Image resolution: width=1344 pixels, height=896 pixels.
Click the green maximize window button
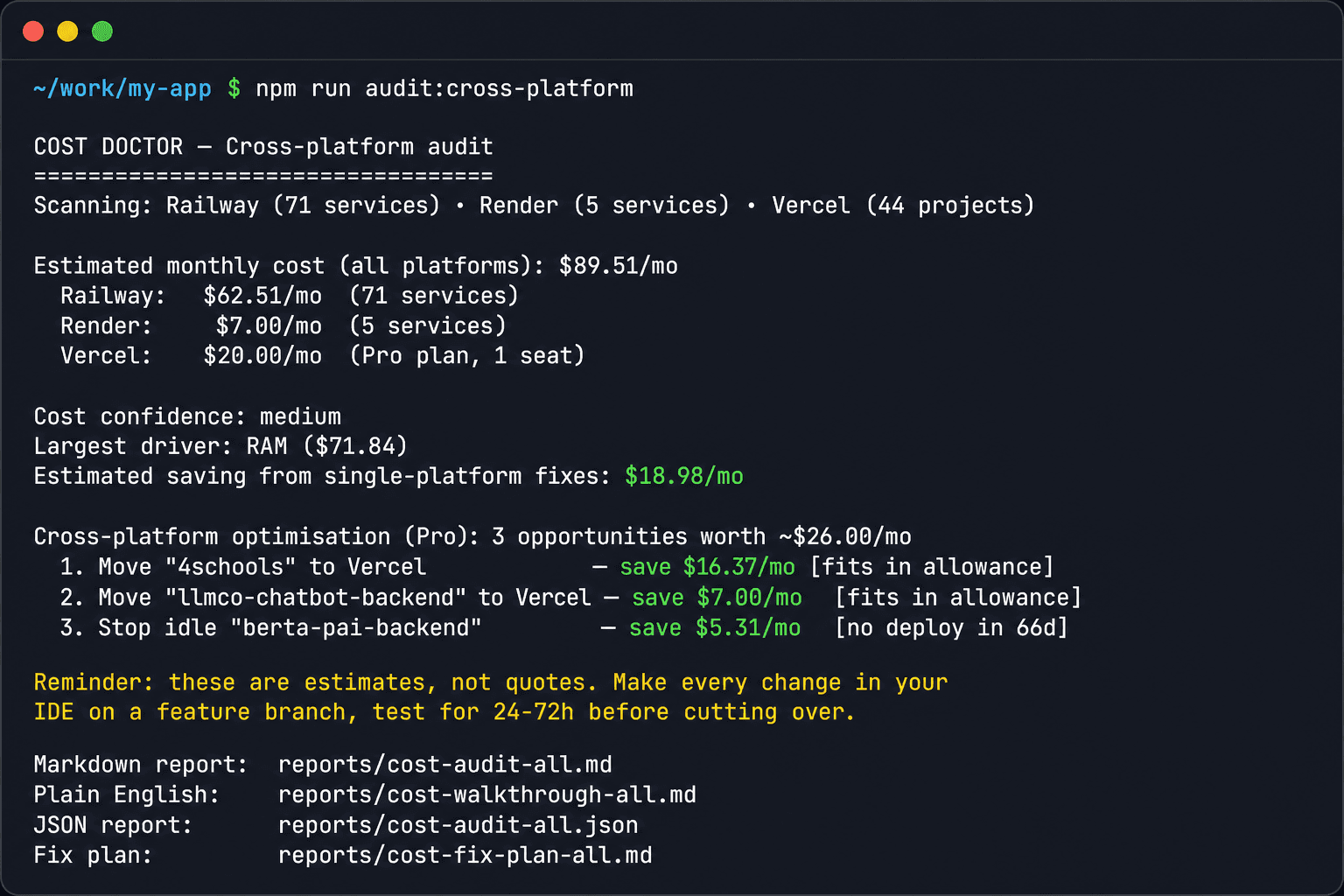pyautogui.click(x=102, y=31)
